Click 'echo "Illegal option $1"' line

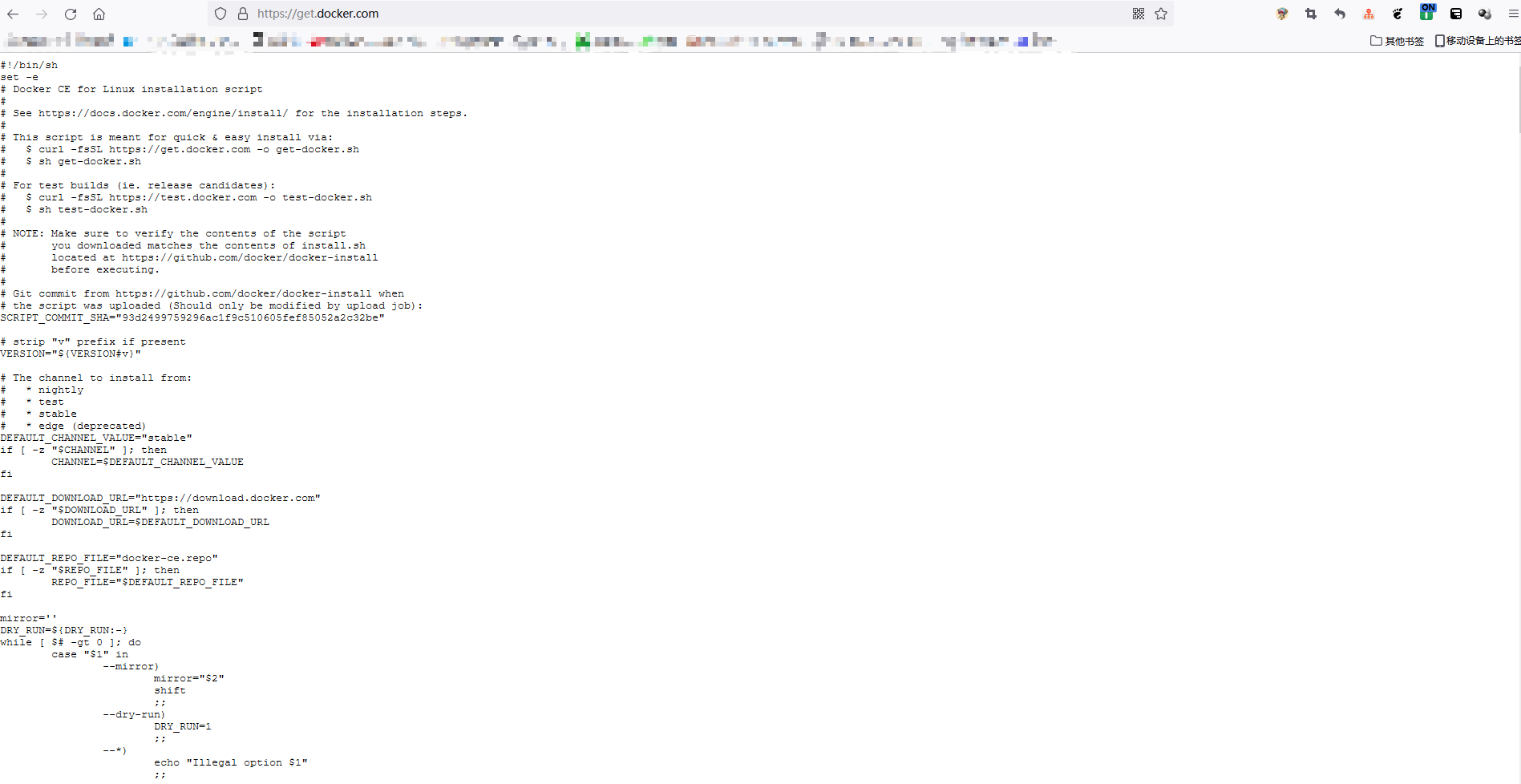231,762
